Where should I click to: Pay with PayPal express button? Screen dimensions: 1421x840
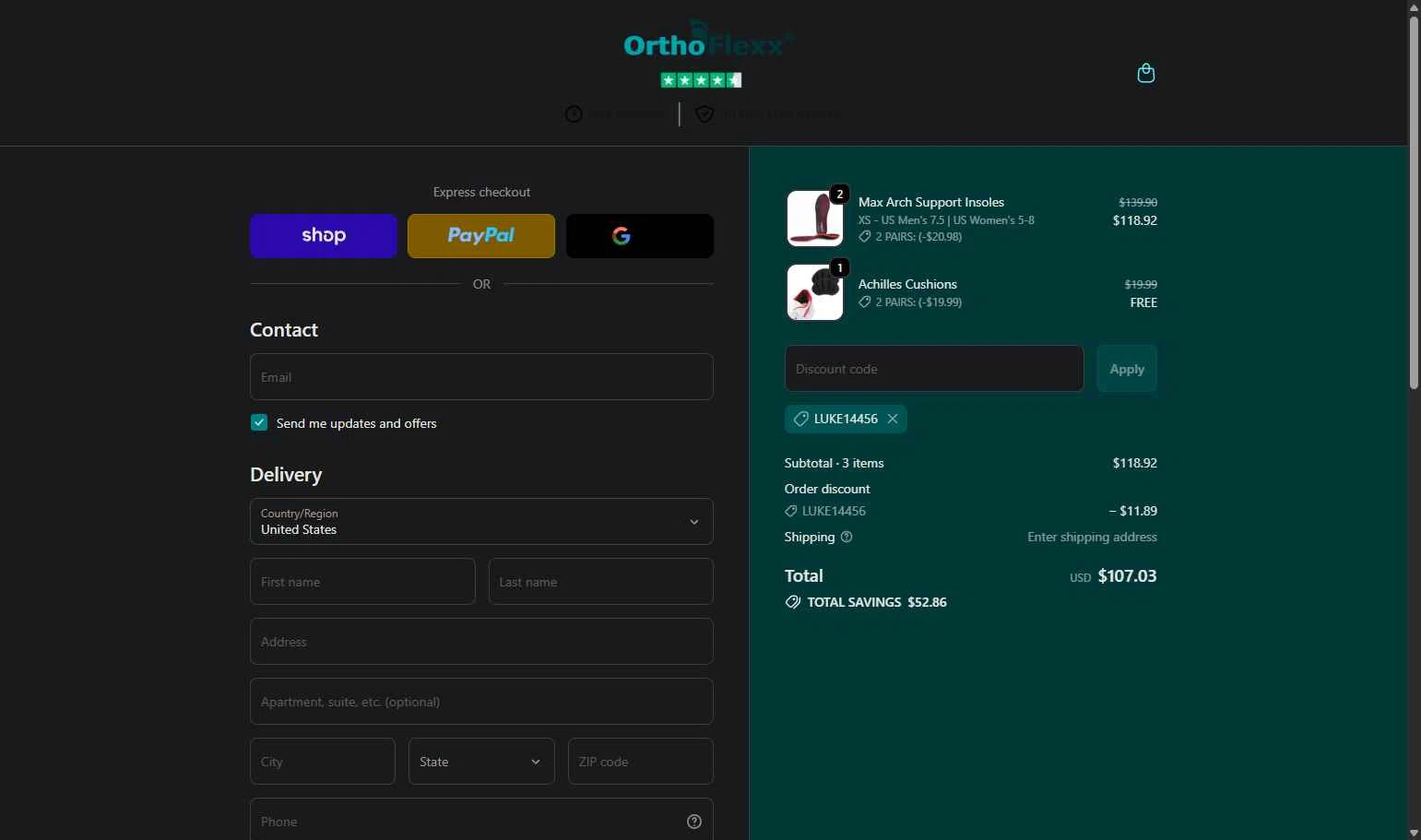481,236
